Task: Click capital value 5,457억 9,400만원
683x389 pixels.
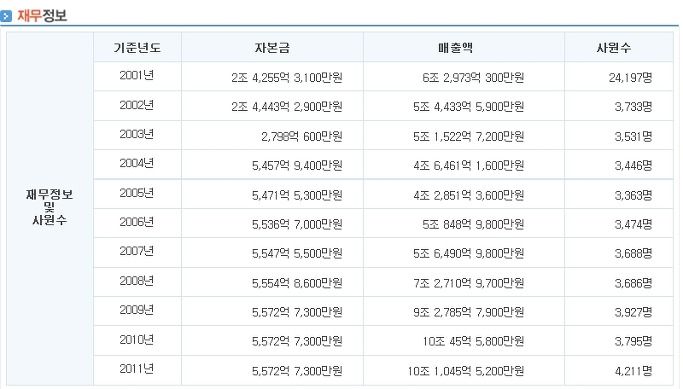Action: [298, 166]
